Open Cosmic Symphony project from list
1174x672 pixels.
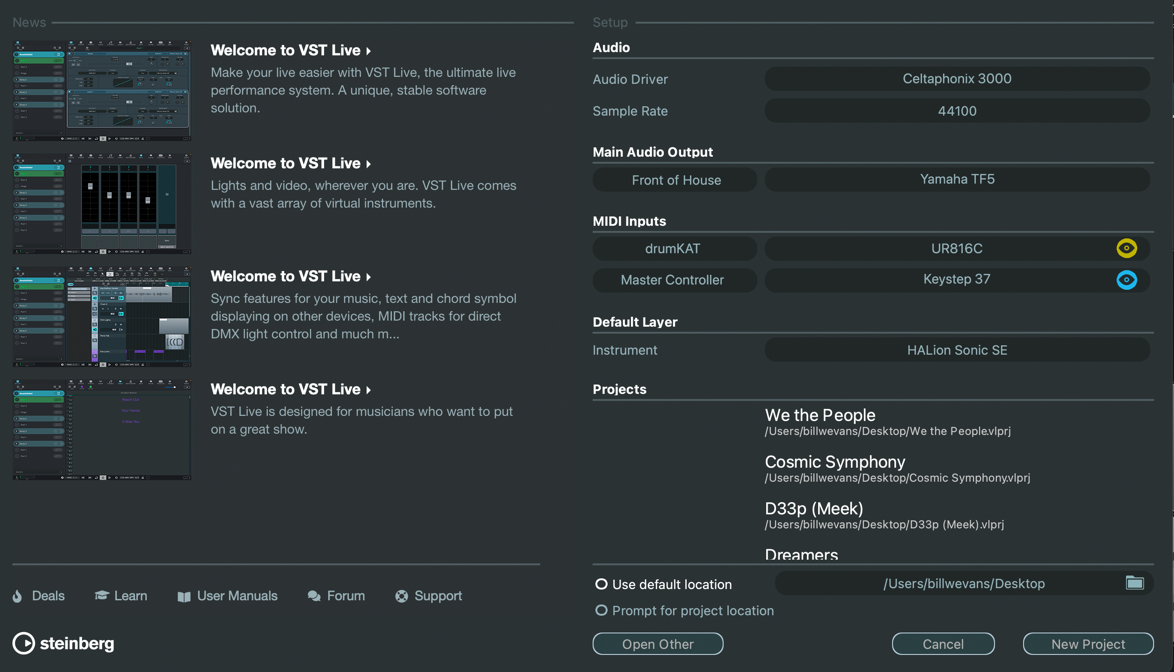pos(835,462)
